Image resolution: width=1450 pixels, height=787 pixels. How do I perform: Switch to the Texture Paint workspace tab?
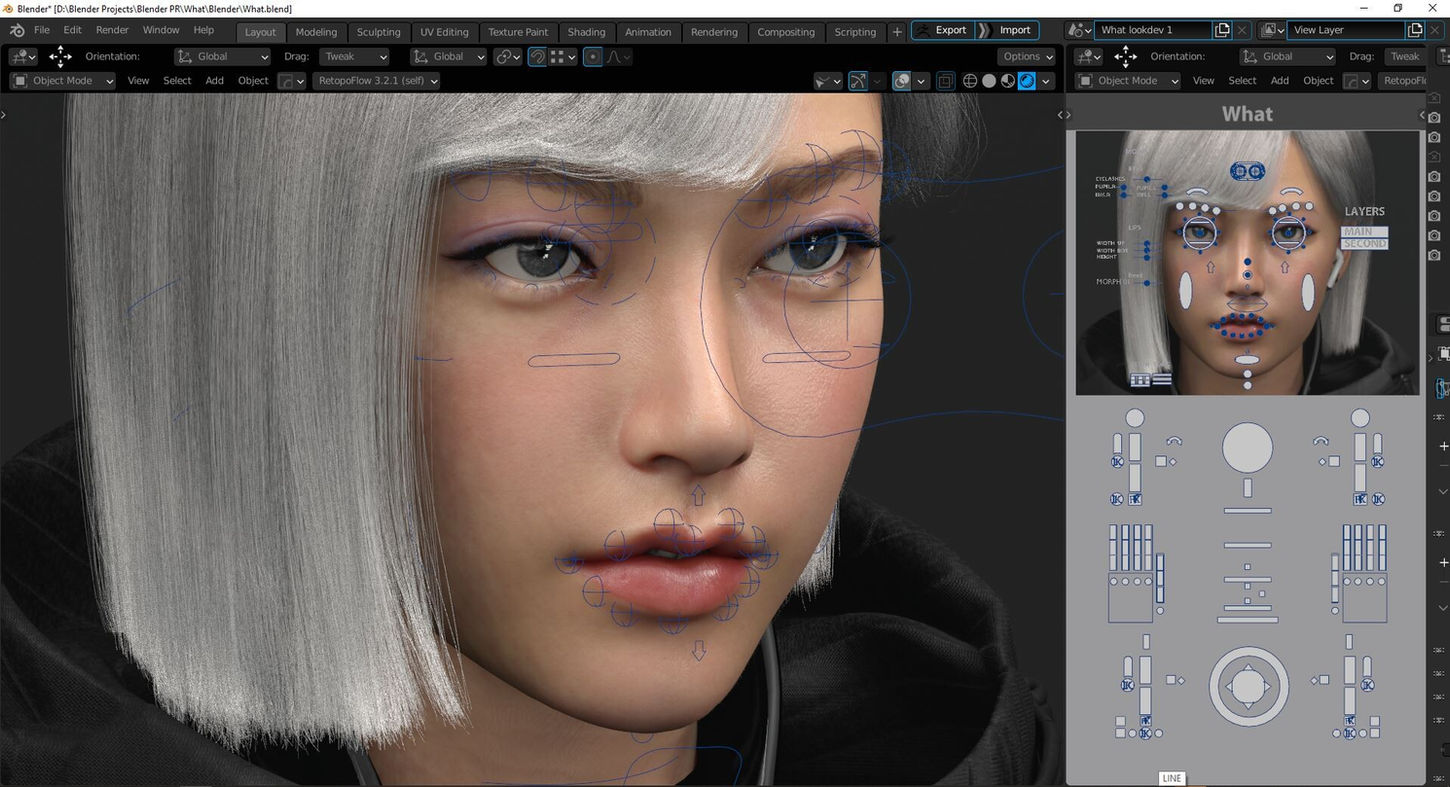pyautogui.click(x=518, y=32)
